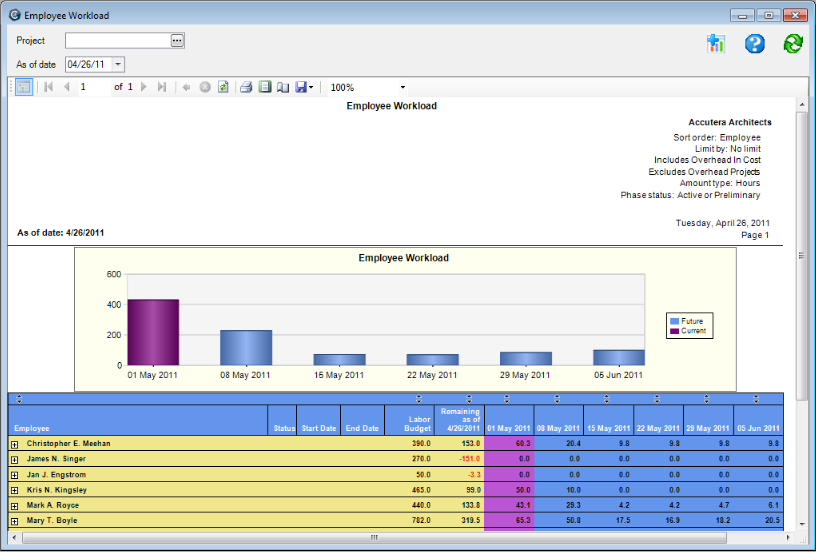This screenshot has height=552, width=816.
Task: Click the horizontal scrollbar thumb
Action: pyautogui.click(x=374, y=537)
